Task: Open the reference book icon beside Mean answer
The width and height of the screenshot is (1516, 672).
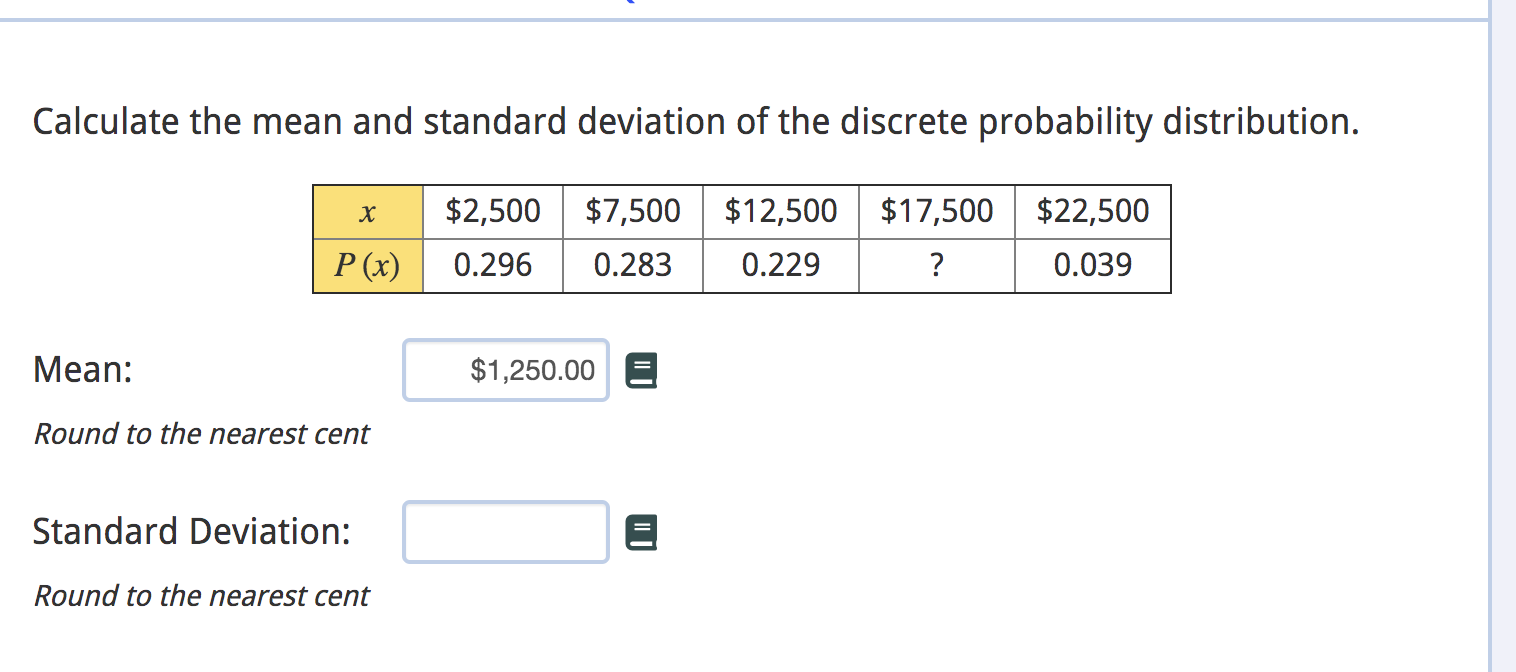Action: (x=641, y=370)
